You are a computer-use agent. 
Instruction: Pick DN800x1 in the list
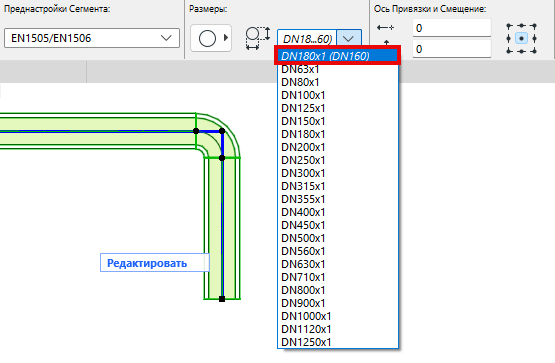[x=338, y=290]
